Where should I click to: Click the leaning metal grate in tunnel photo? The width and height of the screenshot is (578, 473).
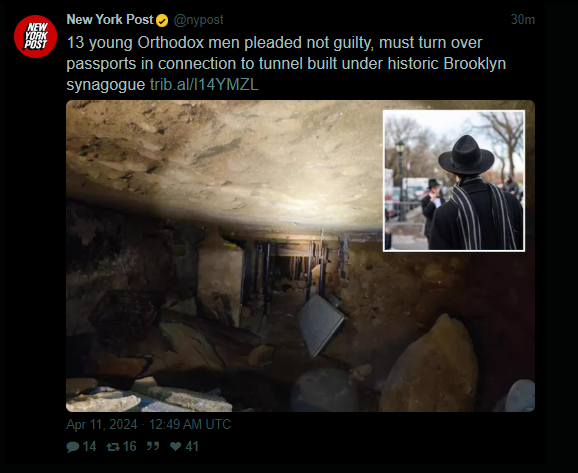pyautogui.click(x=321, y=324)
